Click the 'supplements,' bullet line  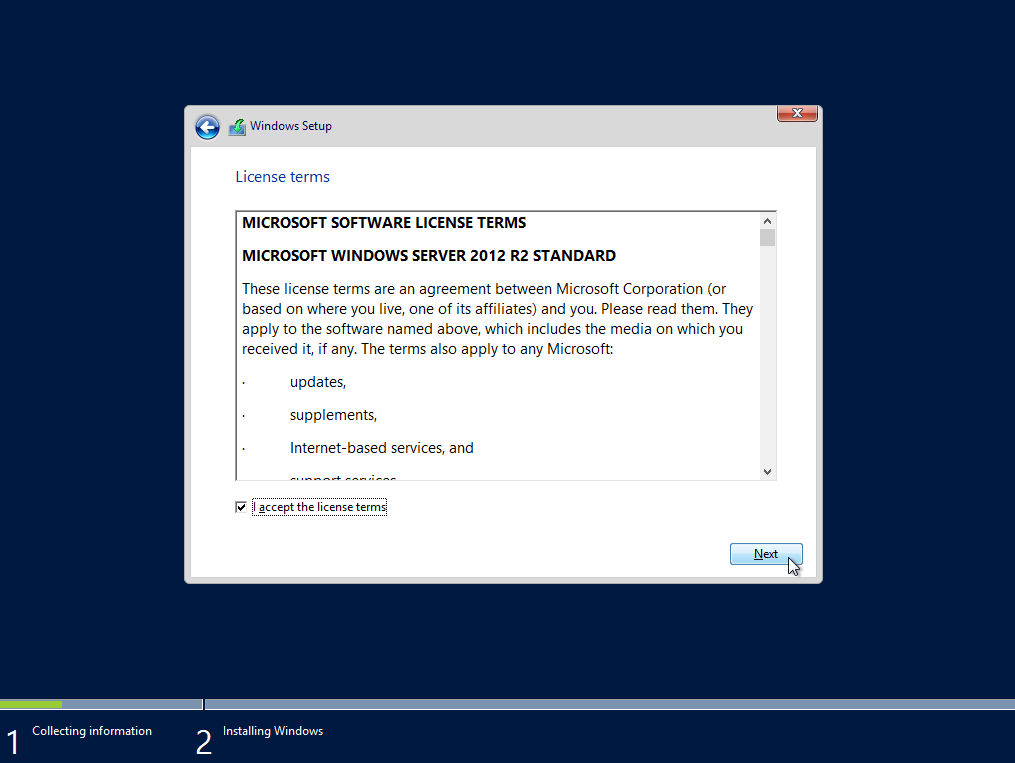click(333, 415)
